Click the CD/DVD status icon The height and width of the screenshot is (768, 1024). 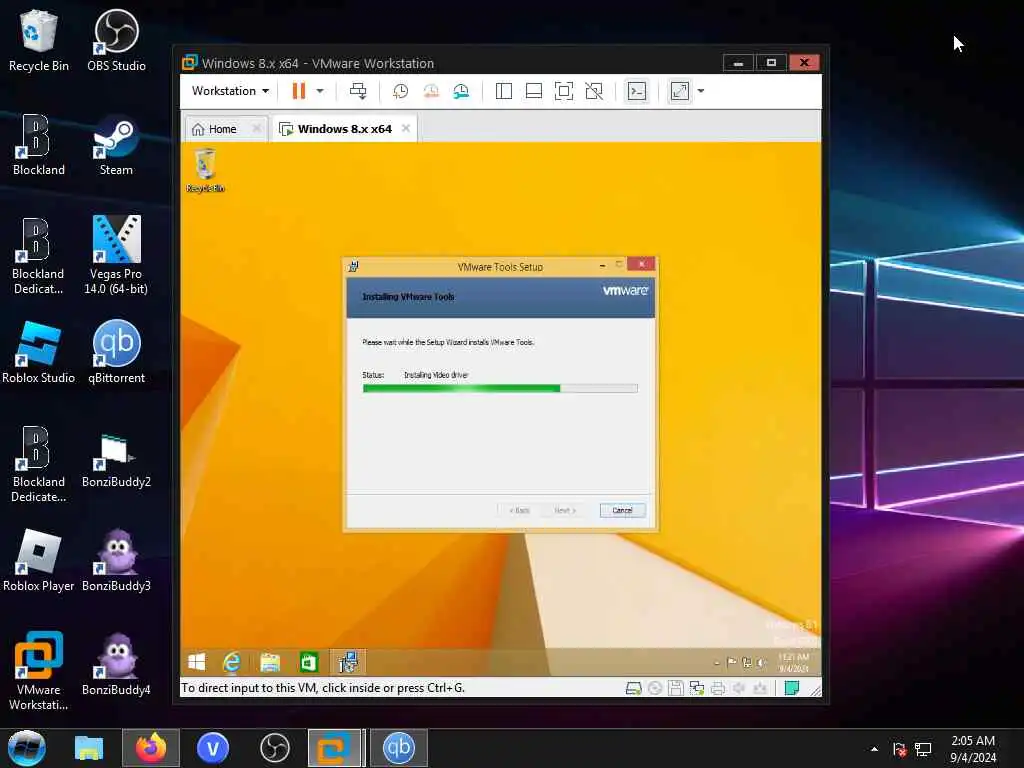coord(655,688)
